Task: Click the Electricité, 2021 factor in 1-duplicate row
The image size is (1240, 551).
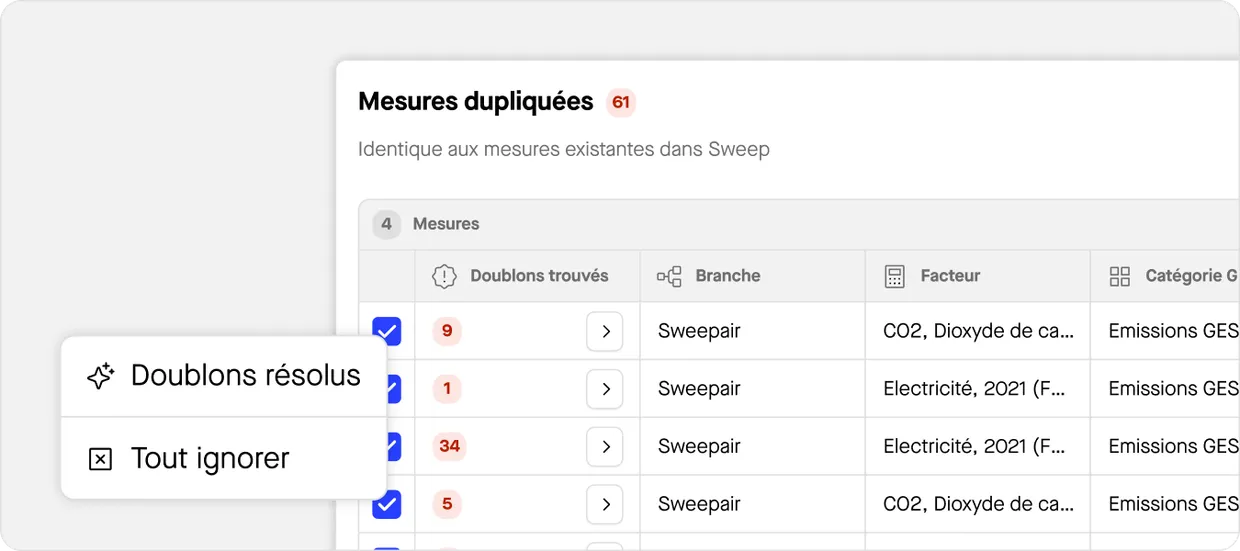Action: tap(973, 389)
